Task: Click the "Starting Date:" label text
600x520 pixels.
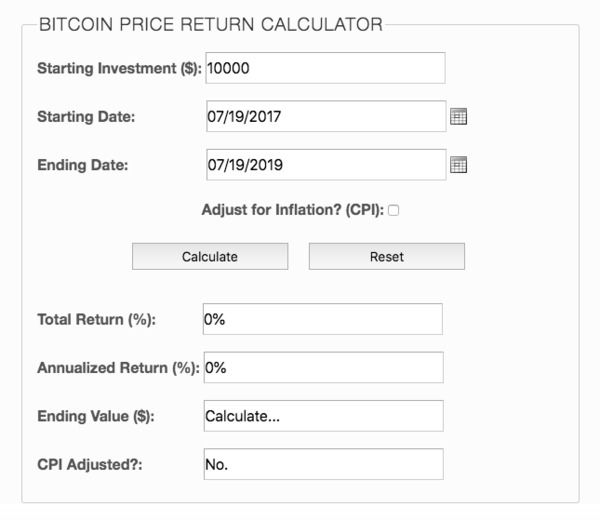Action: pos(86,117)
